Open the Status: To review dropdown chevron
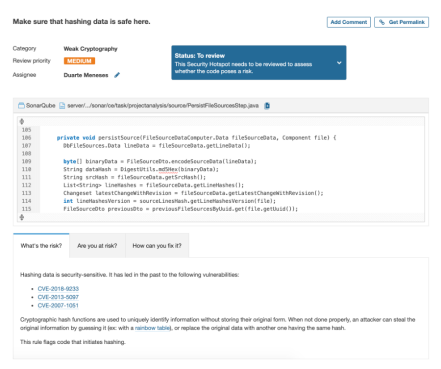441x369 pixels. click(x=339, y=63)
